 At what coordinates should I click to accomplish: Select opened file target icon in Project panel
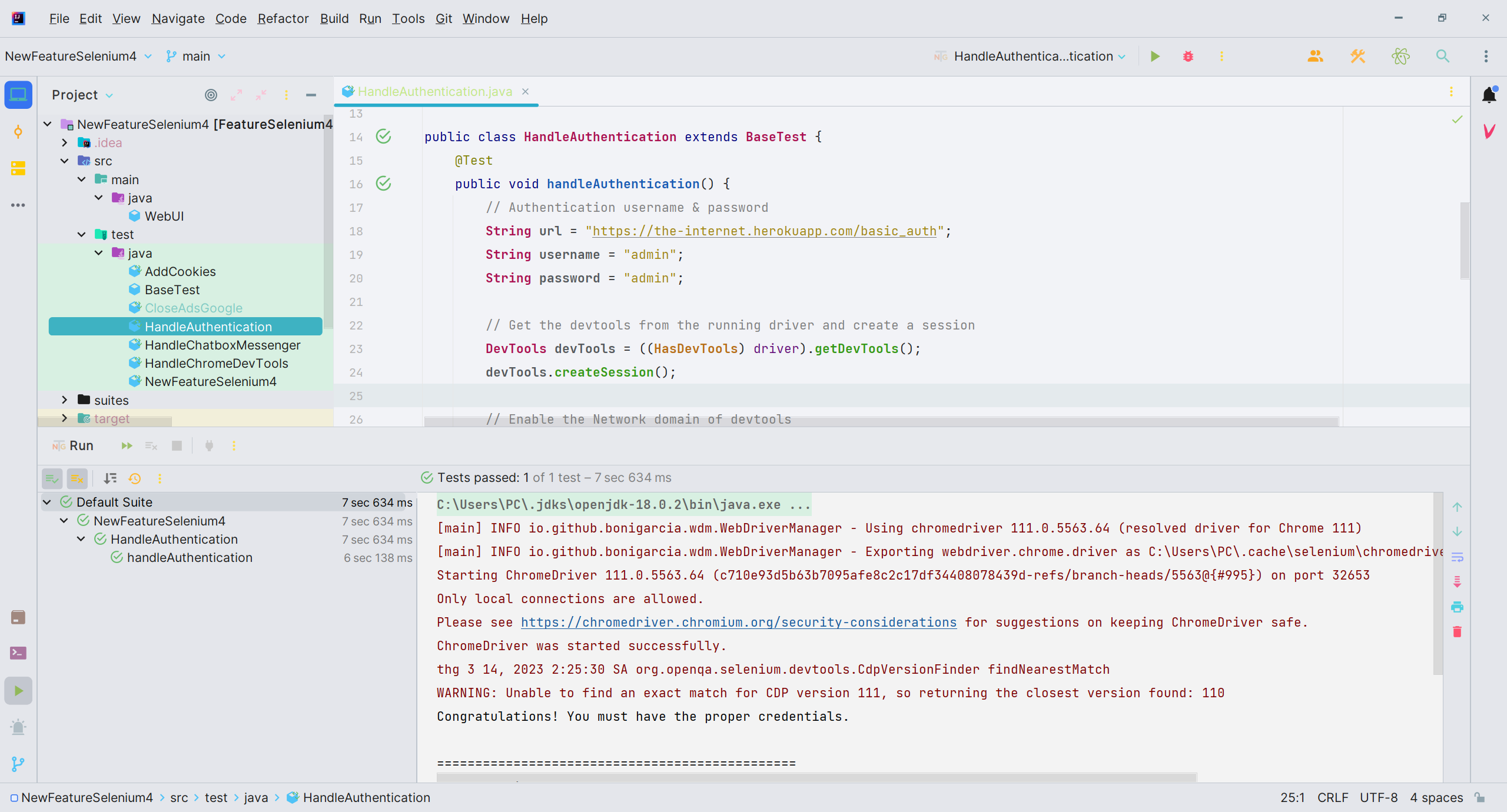211,95
